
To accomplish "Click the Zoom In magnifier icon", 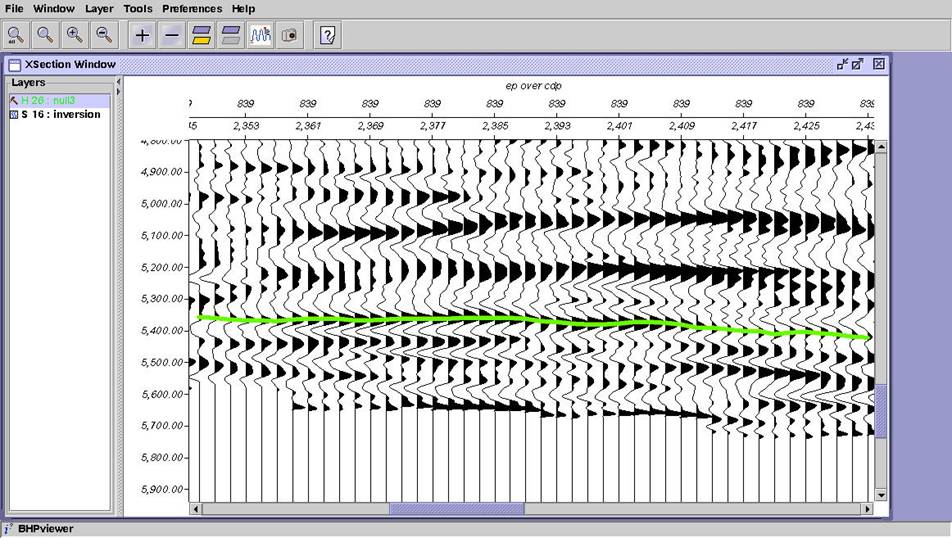I will tap(75, 35).
